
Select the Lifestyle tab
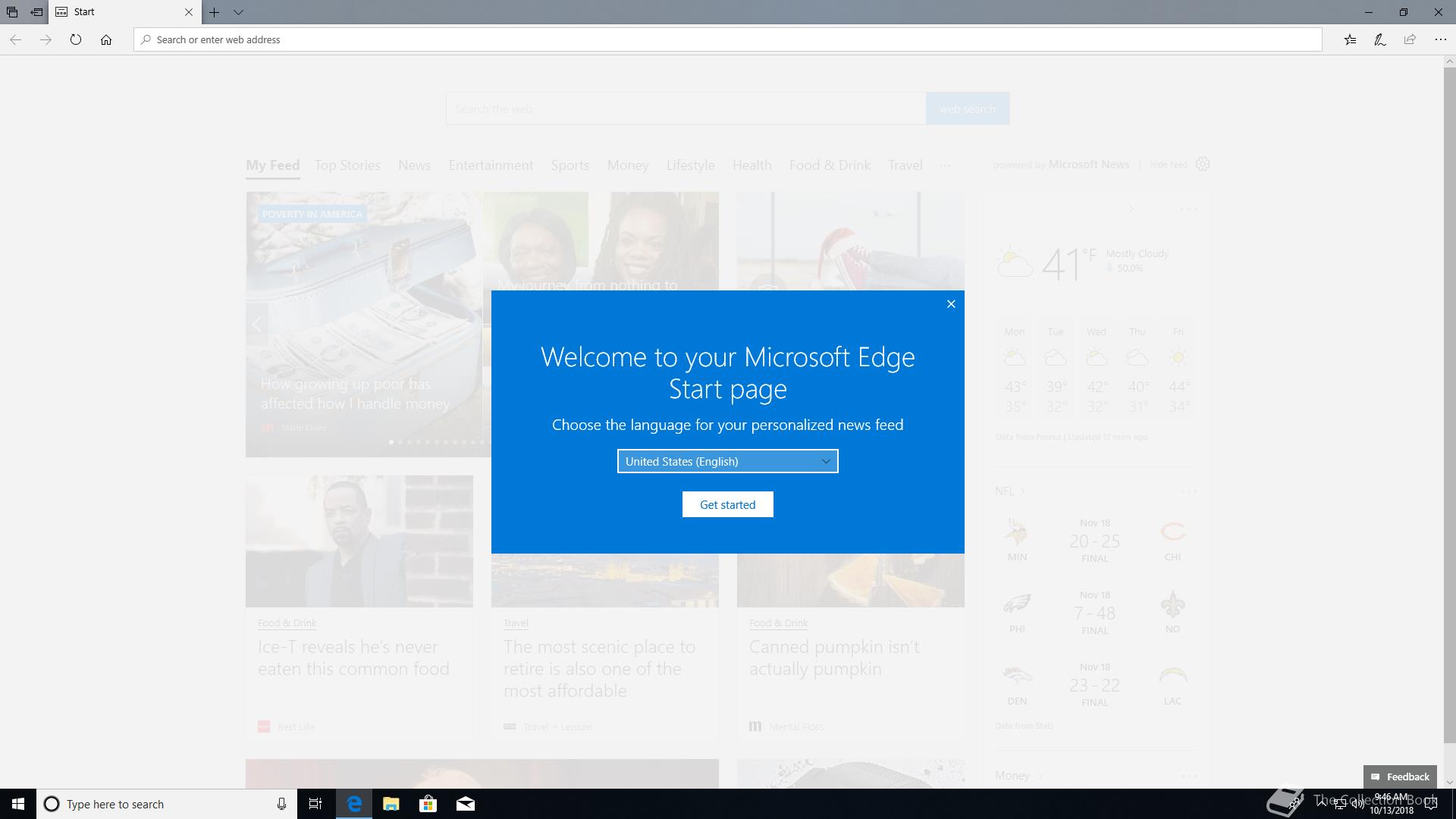(x=690, y=165)
